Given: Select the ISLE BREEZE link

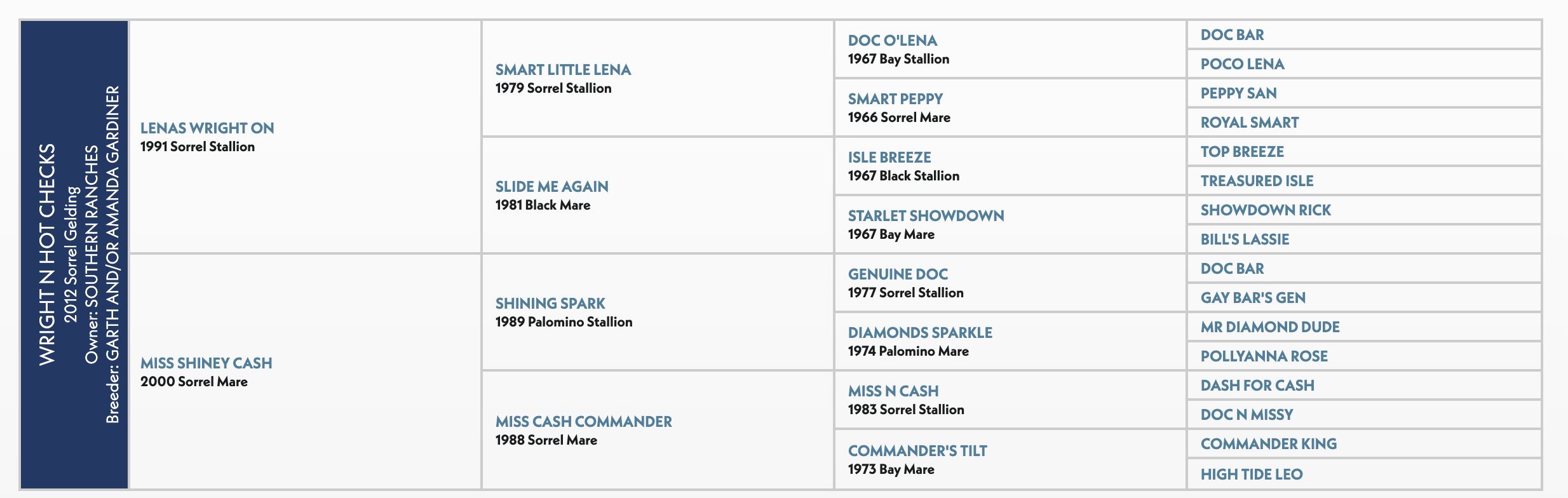Looking at the screenshot, I should click(889, 158).
